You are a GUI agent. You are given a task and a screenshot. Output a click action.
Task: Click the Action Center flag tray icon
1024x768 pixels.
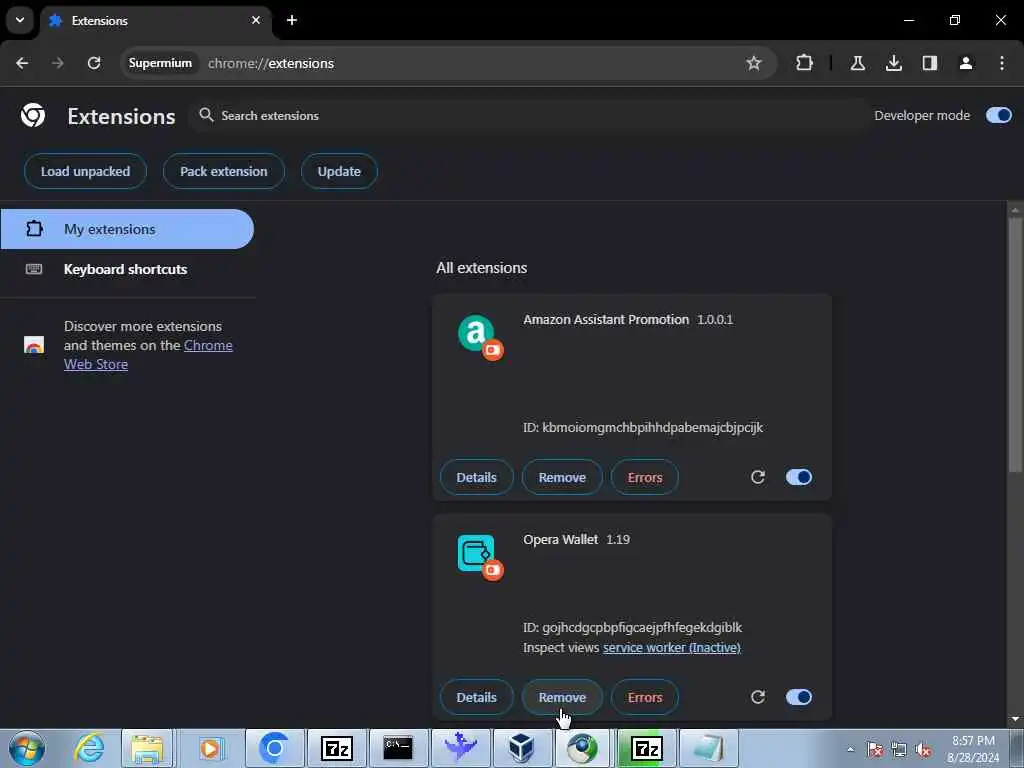click(x=875, y=750)
